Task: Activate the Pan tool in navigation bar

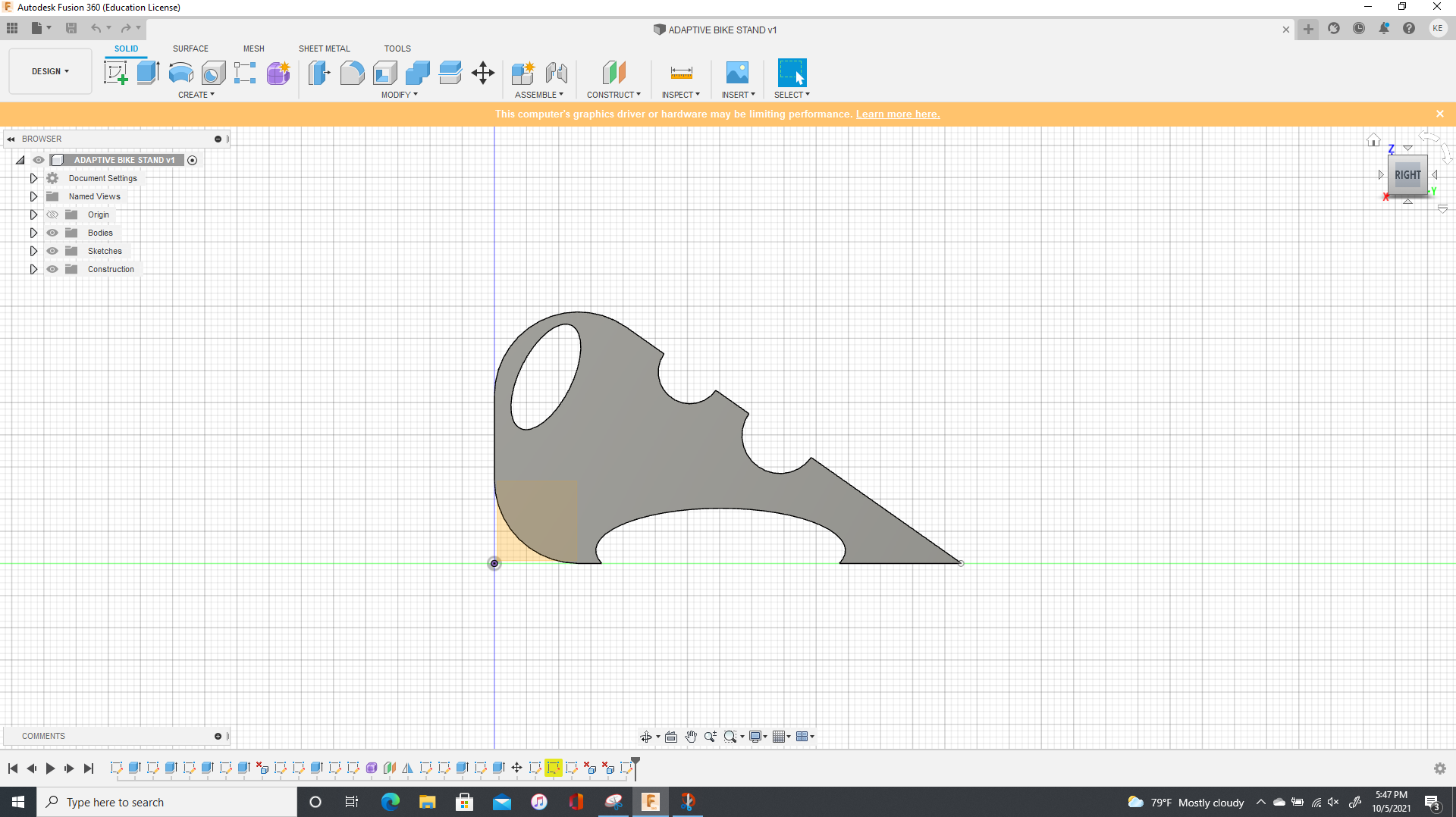Action: 691,736
